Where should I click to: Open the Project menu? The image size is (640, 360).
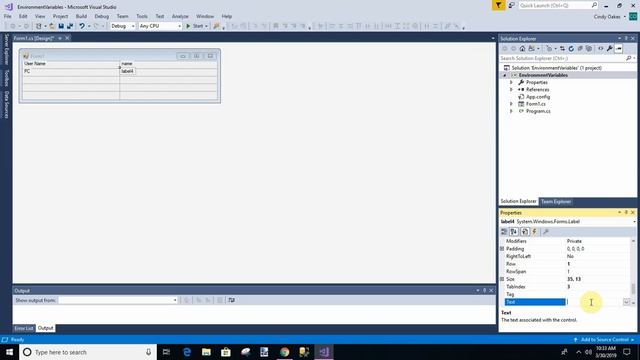point(60,16)
